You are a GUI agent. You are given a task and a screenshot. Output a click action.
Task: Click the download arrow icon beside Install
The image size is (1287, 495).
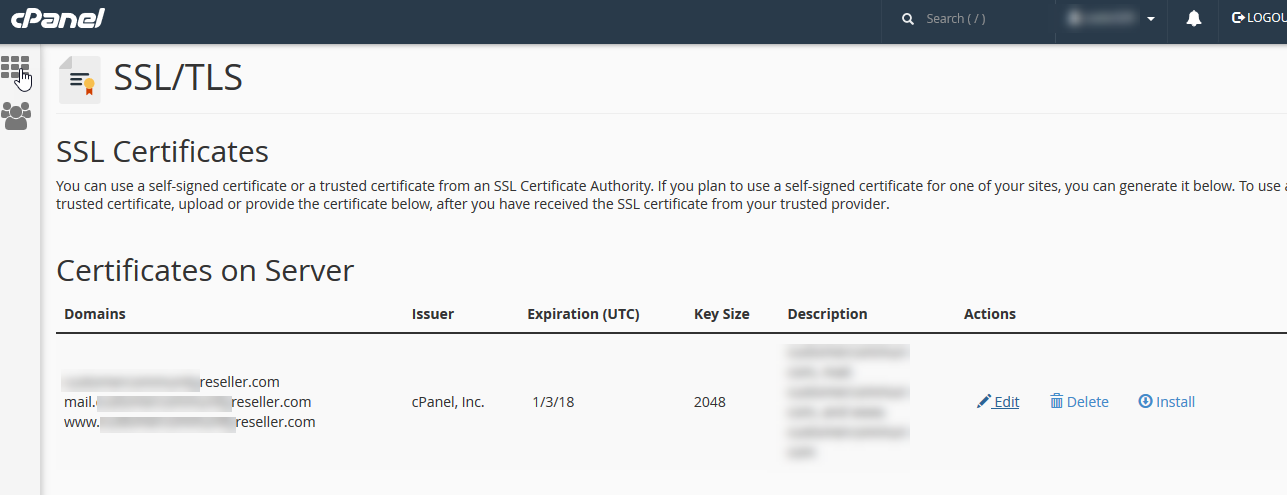coord(1145,402)
